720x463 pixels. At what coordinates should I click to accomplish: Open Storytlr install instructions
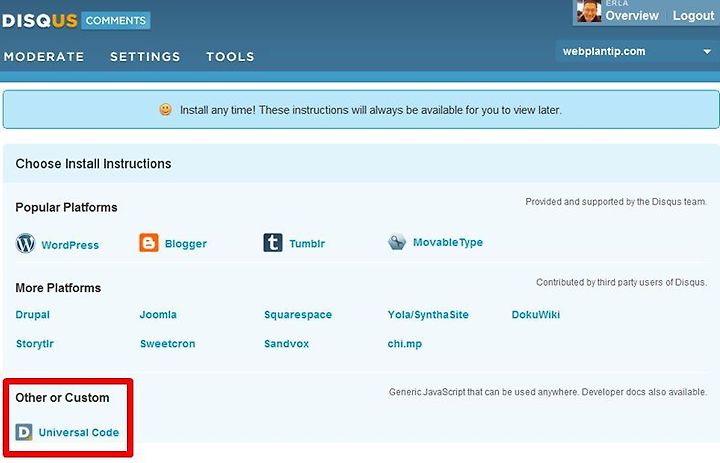click(x=35, y=344)
